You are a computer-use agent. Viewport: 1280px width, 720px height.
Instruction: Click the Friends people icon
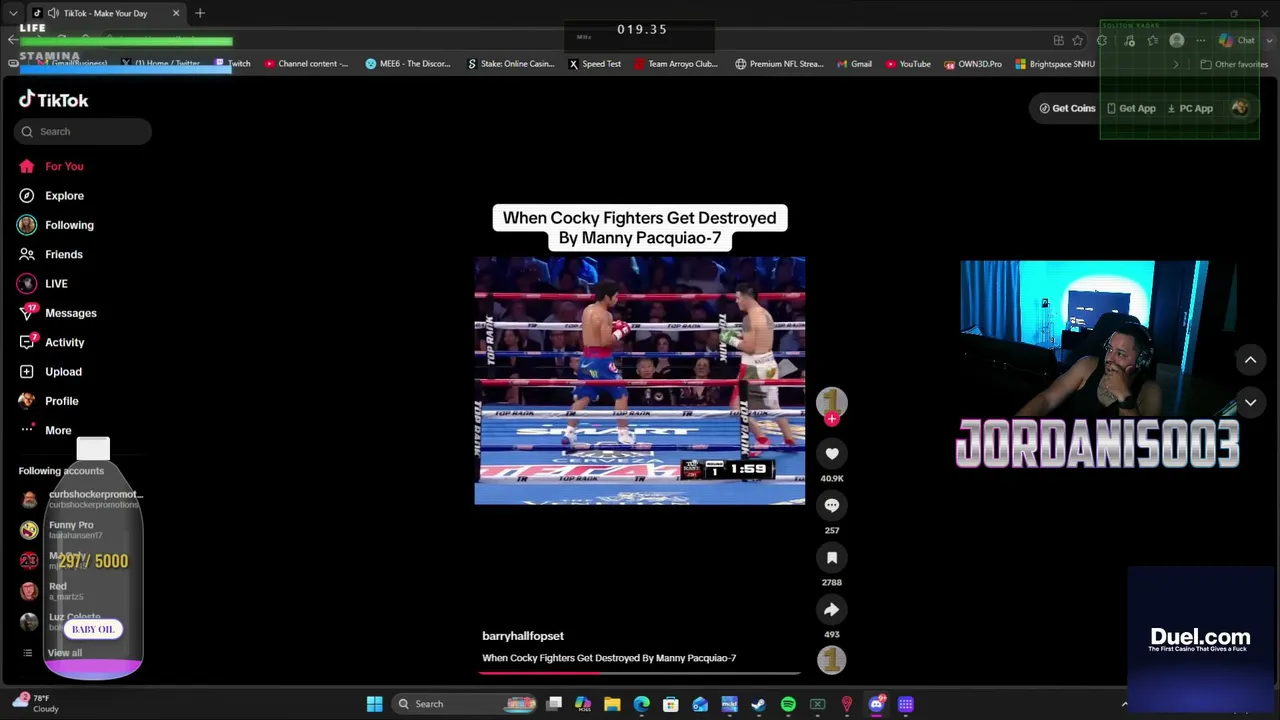[x=27, y=254]
